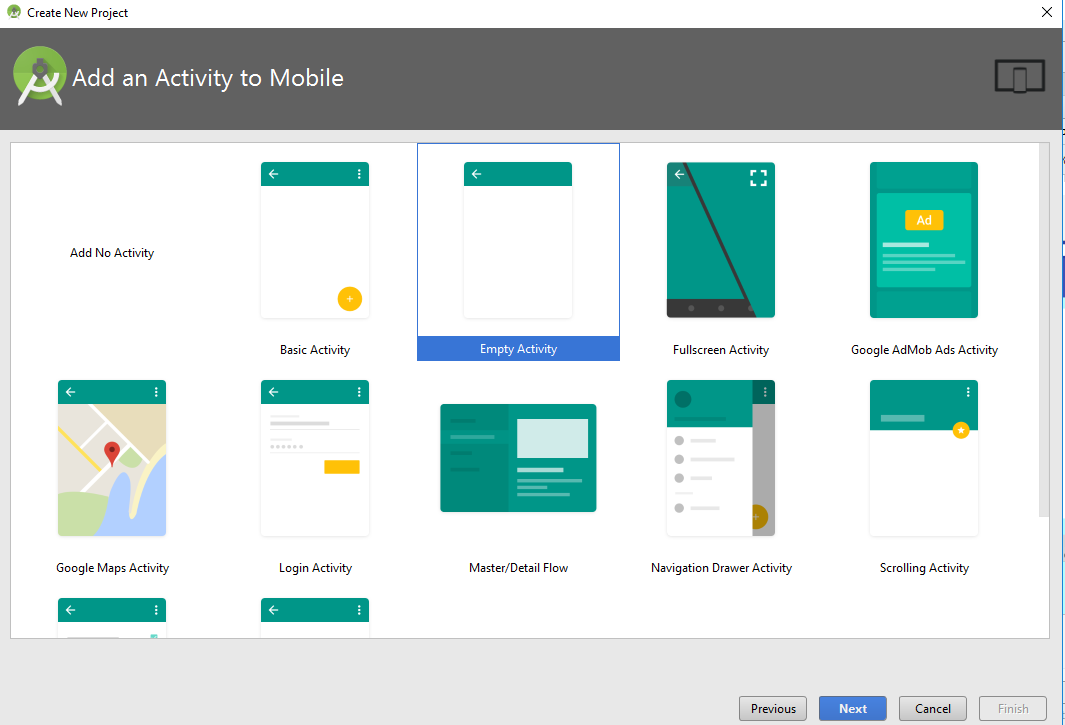Click the floating action button on Basic Activity preview

pos(349,298)
